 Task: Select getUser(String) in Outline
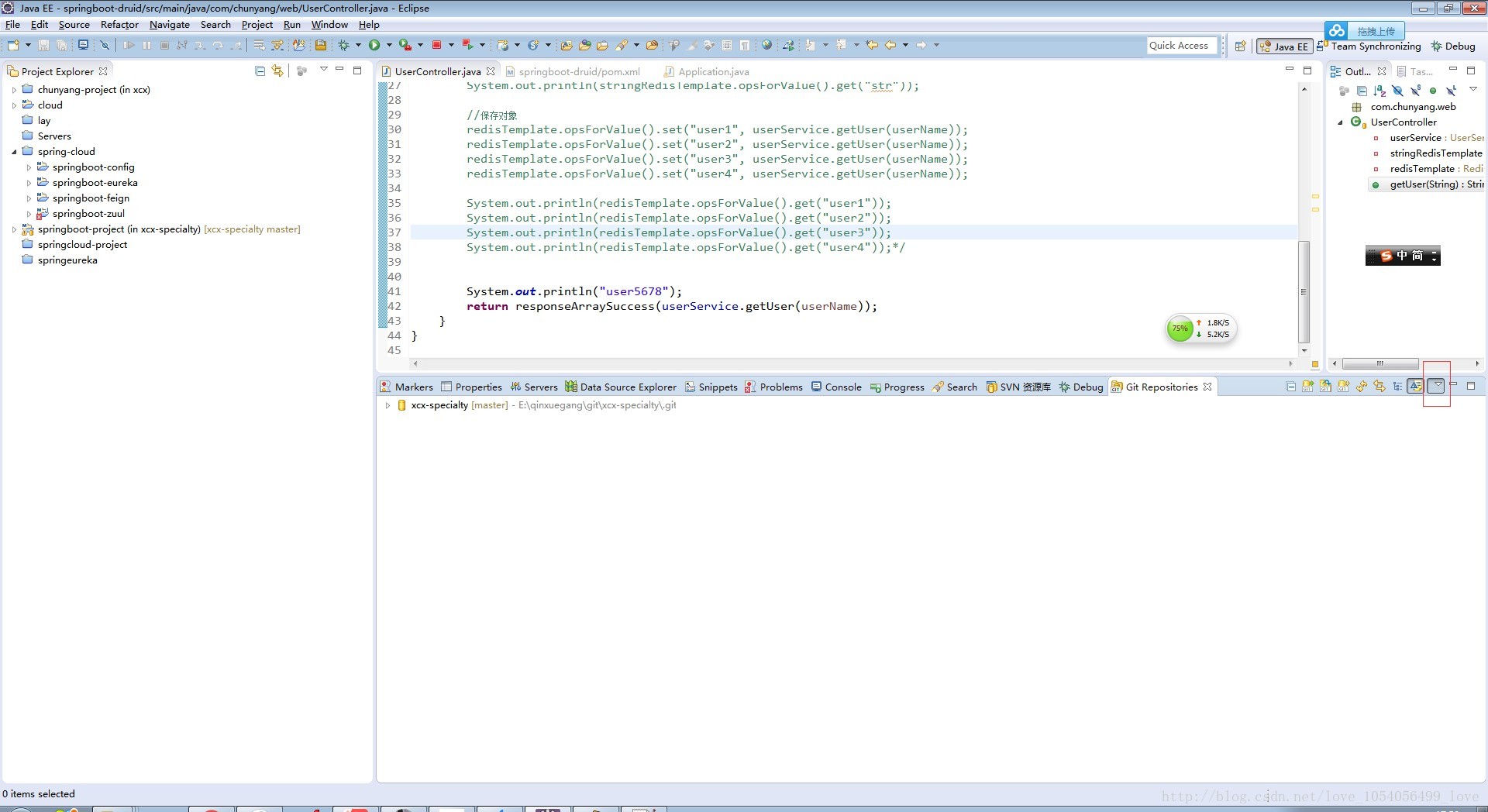tap(1427, 184)
